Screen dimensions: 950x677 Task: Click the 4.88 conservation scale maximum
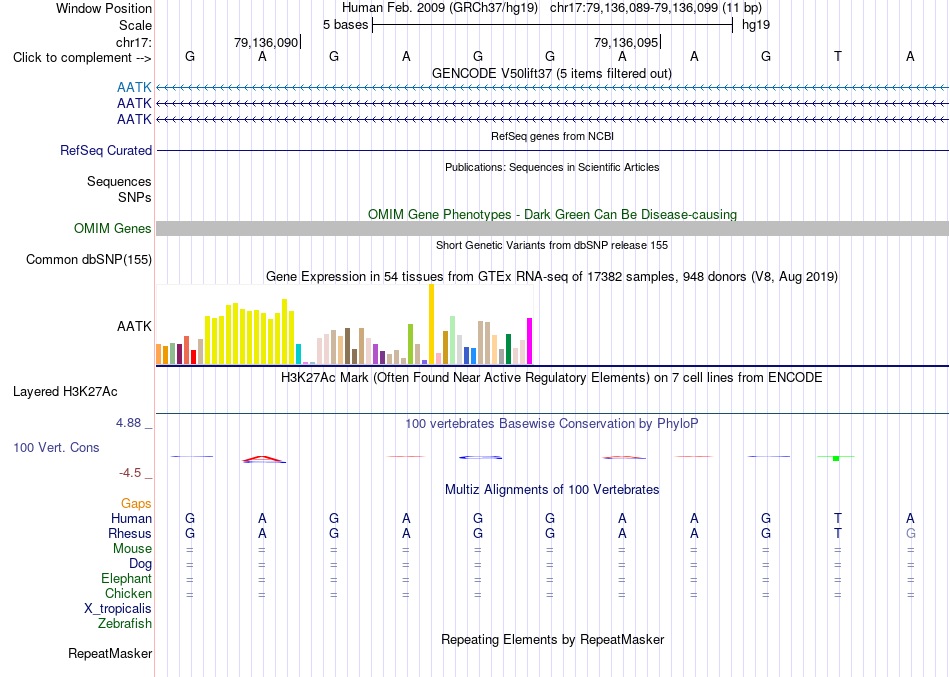[128, 422]
